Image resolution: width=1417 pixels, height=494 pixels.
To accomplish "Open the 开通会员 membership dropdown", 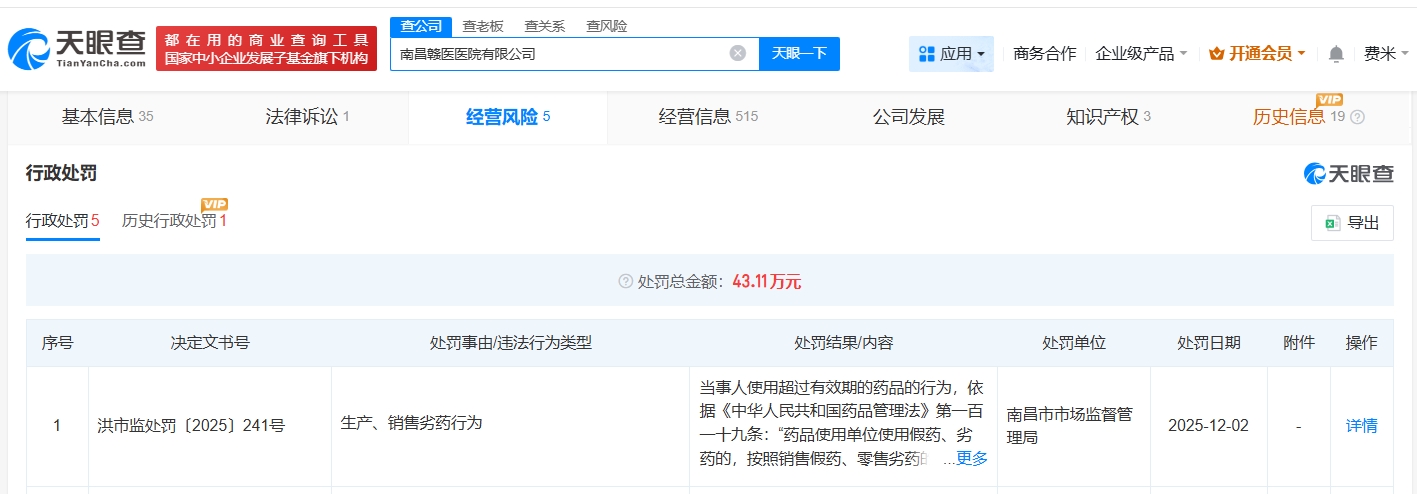I will pos(1257,54).
